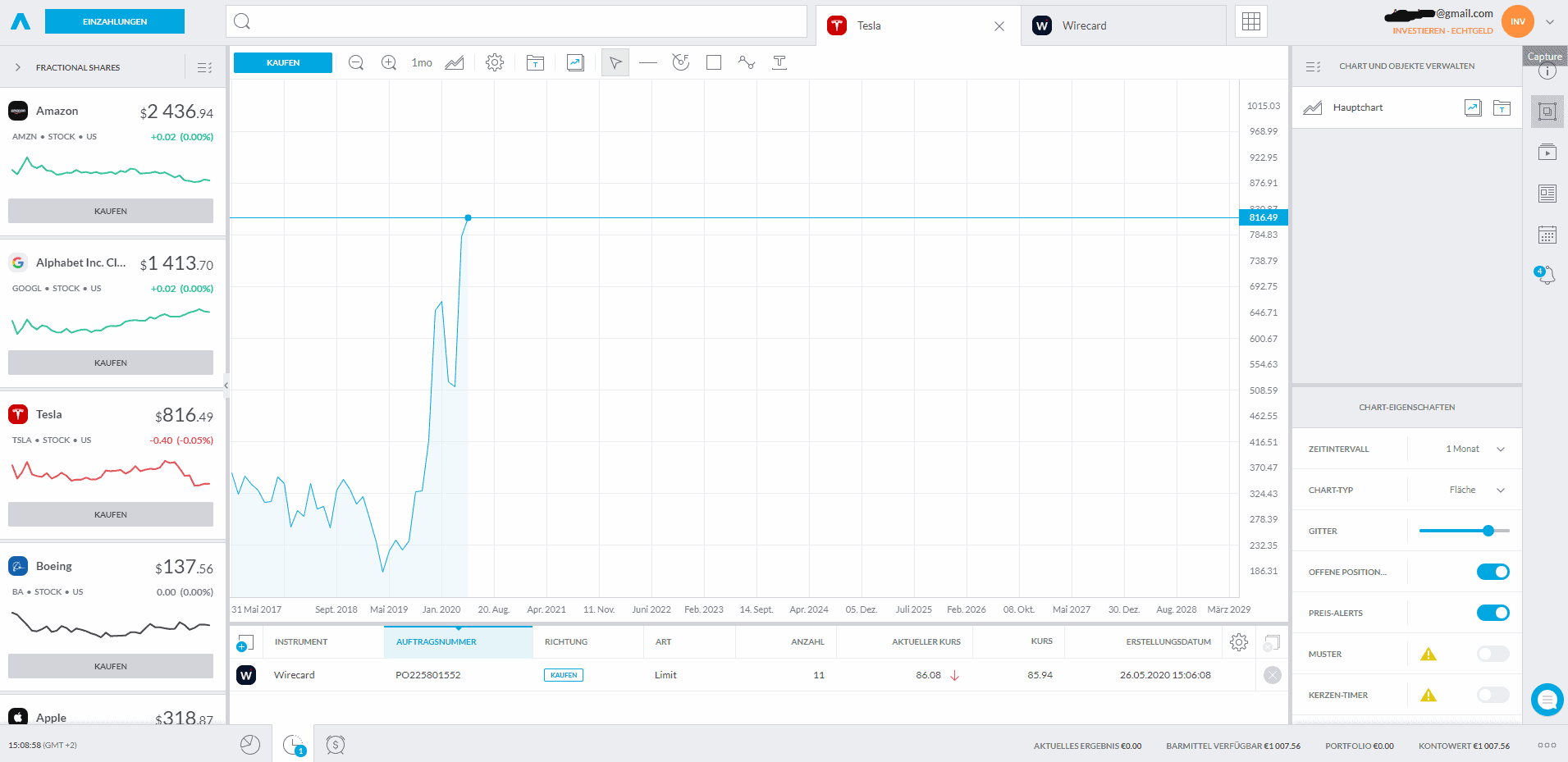The width and height of the screenshot is (1568, 762).
Task: Open video tutorials icon in right sidebar
Action: [x=1547, y=152]
